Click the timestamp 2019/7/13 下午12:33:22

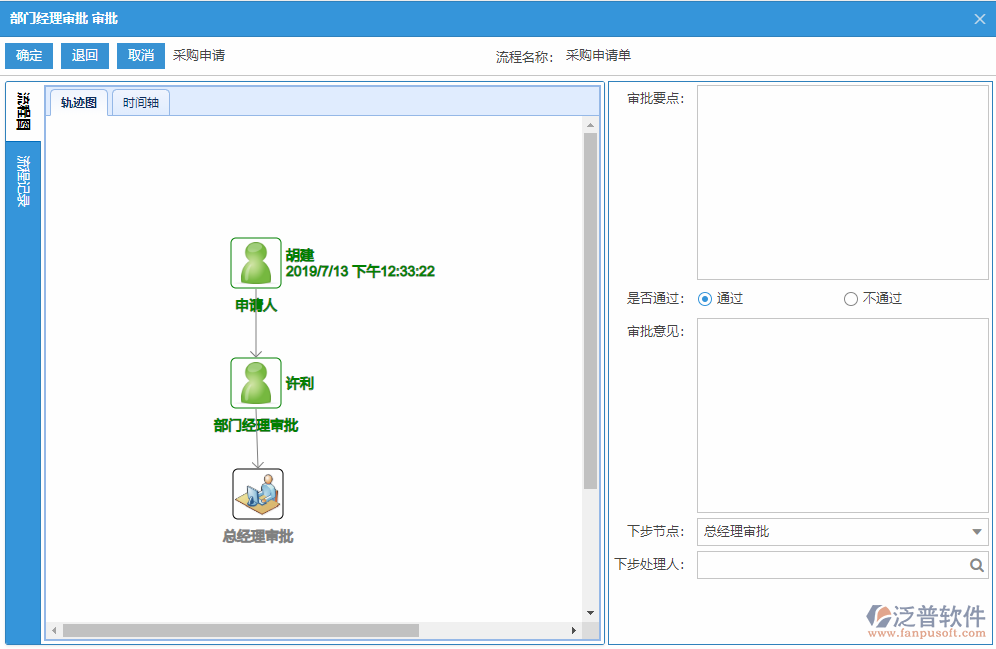(360, 272)
